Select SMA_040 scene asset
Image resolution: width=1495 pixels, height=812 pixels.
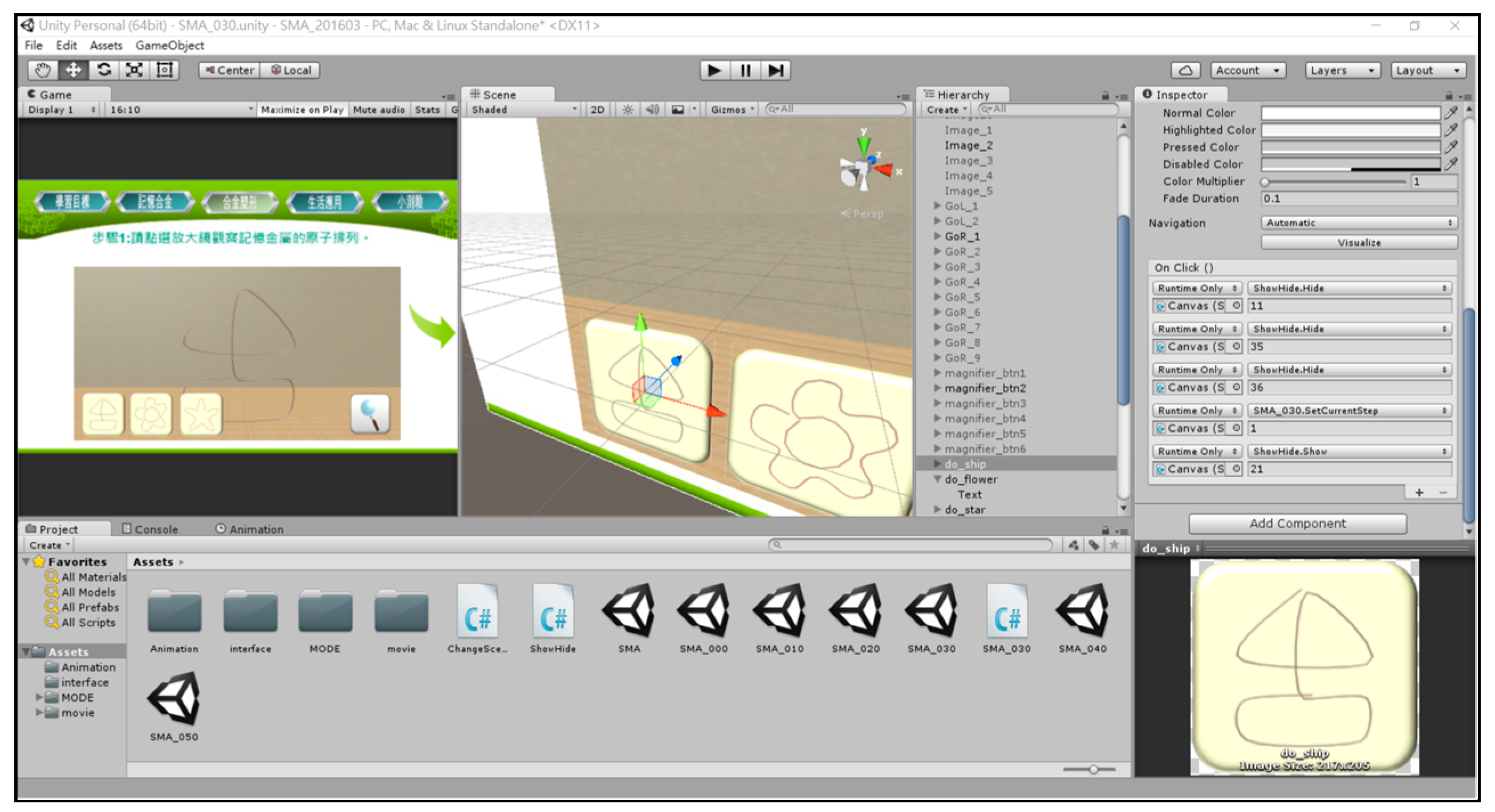tap(1082, 618)
